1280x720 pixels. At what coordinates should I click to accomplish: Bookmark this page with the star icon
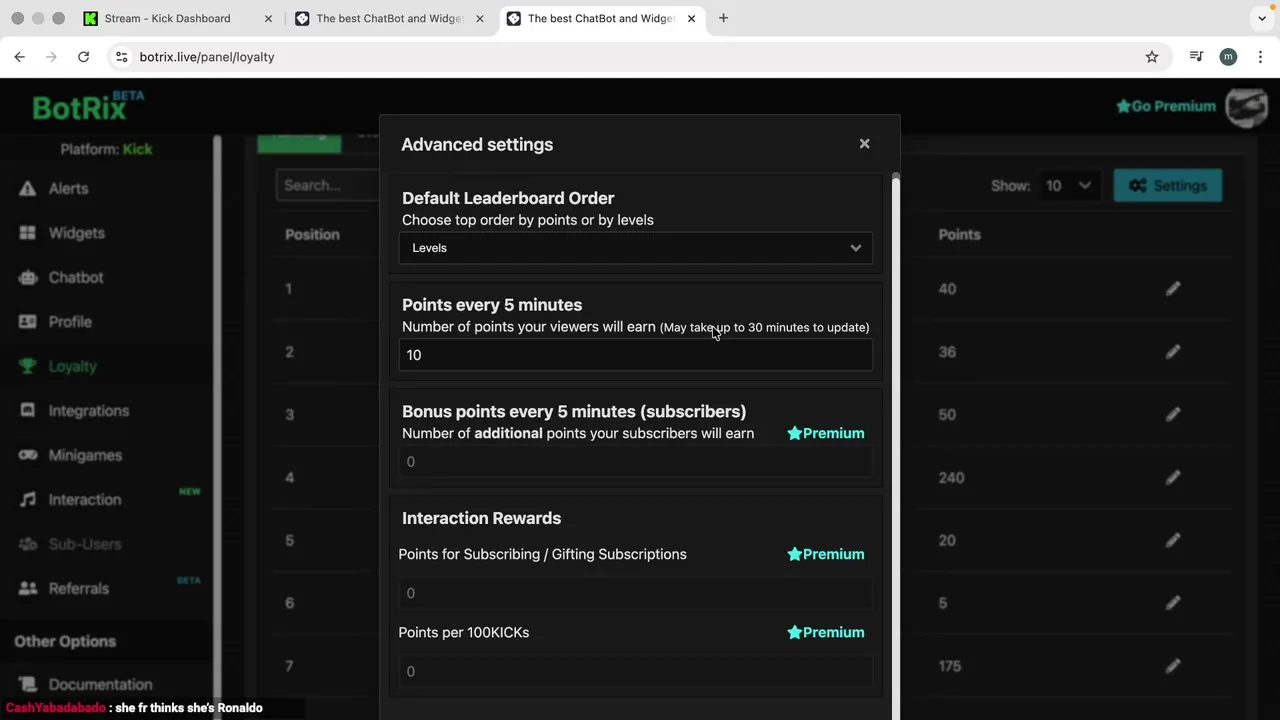pos(1152,57)
